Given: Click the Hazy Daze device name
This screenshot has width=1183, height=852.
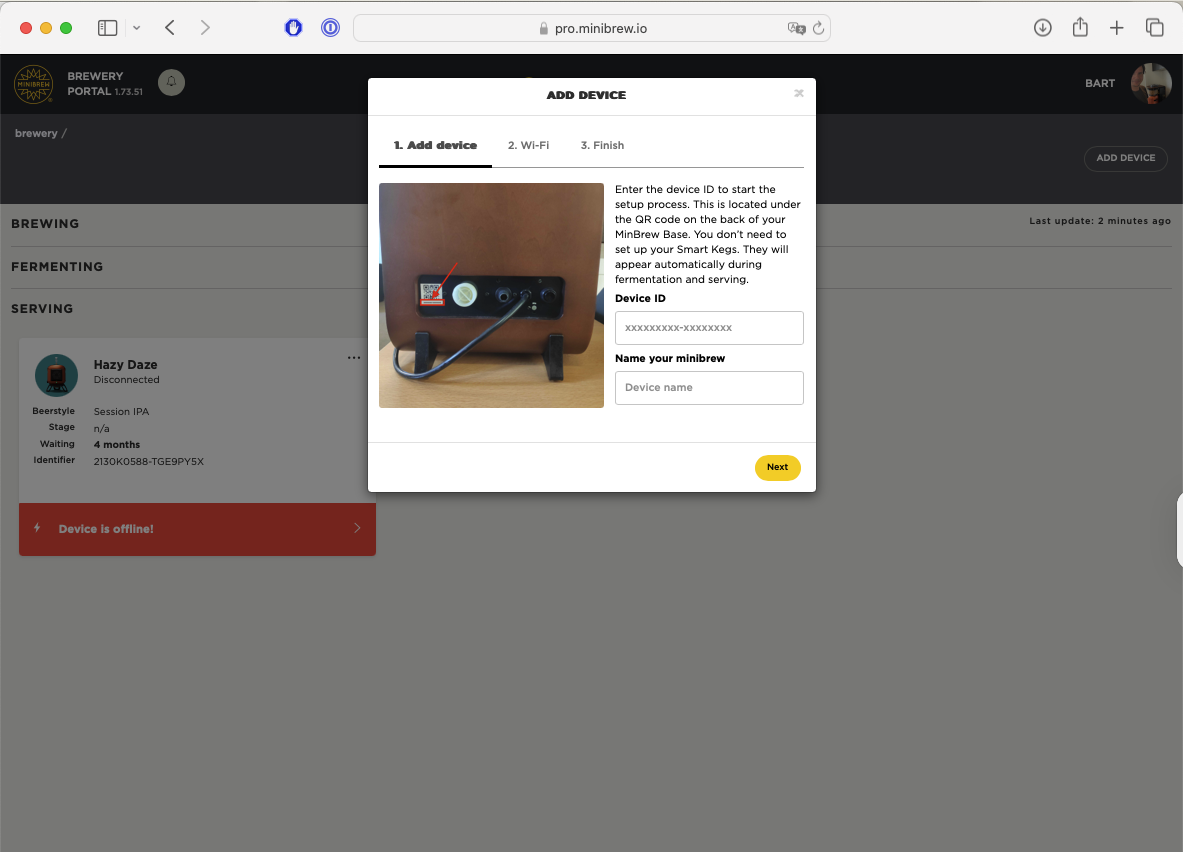Looking at the screenshot, I should pos(125,364).
